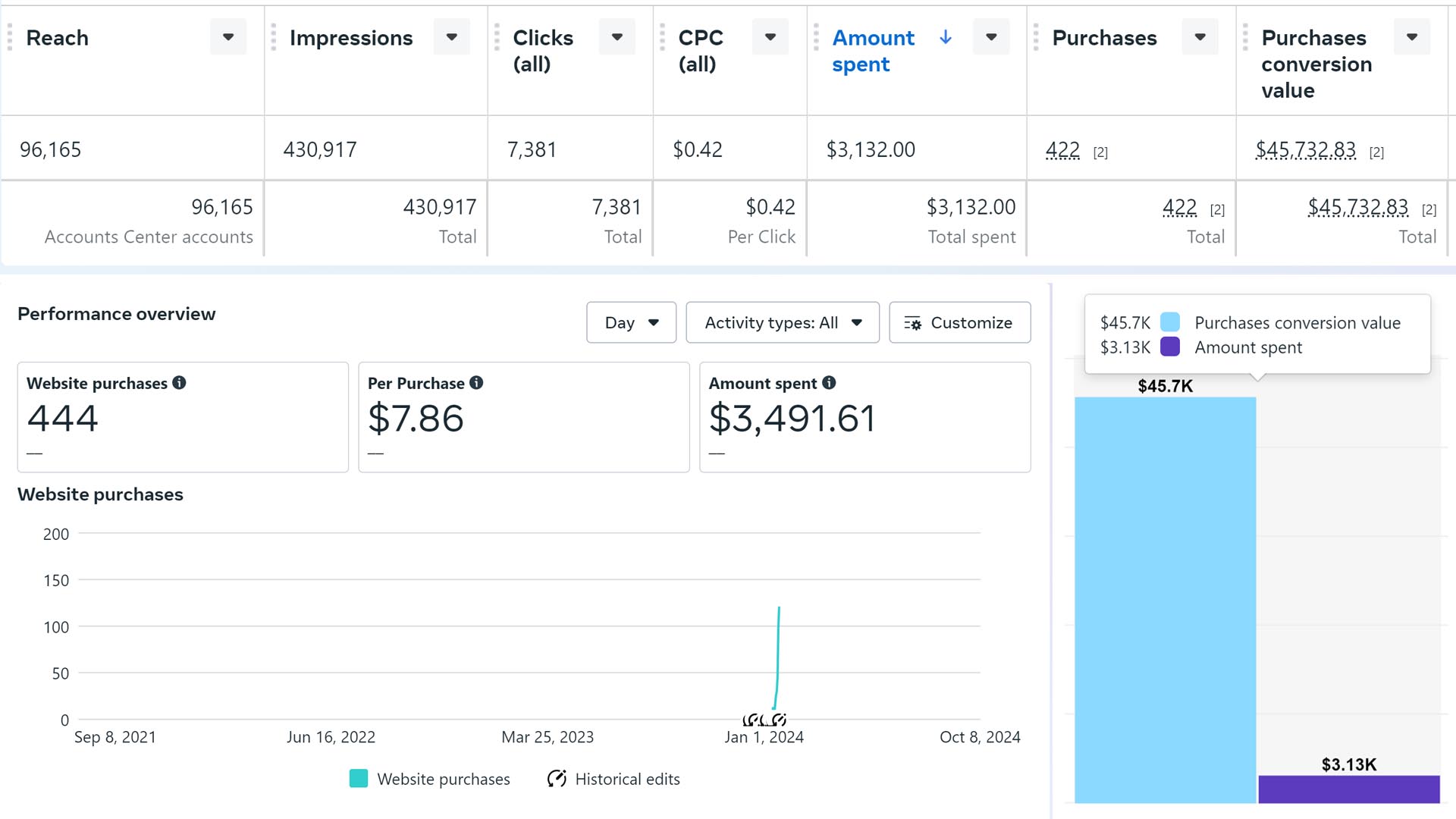Screen dimensions: 1456x819
Task: Click the Purchases column header text
Action: pos(1104,37)
